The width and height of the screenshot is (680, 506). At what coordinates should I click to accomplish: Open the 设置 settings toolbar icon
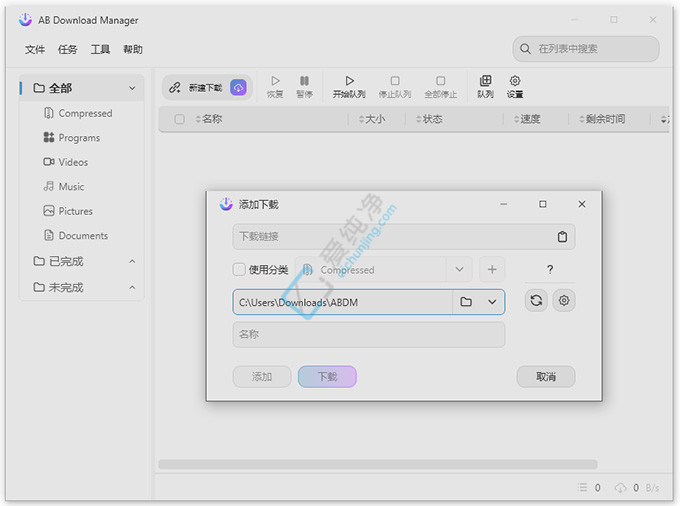[x=515, y=87]
